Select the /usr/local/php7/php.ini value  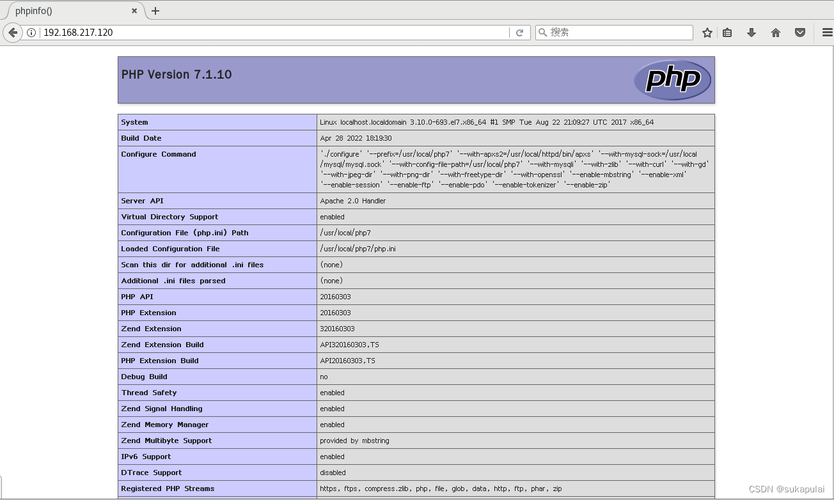(x=357, y=249)
